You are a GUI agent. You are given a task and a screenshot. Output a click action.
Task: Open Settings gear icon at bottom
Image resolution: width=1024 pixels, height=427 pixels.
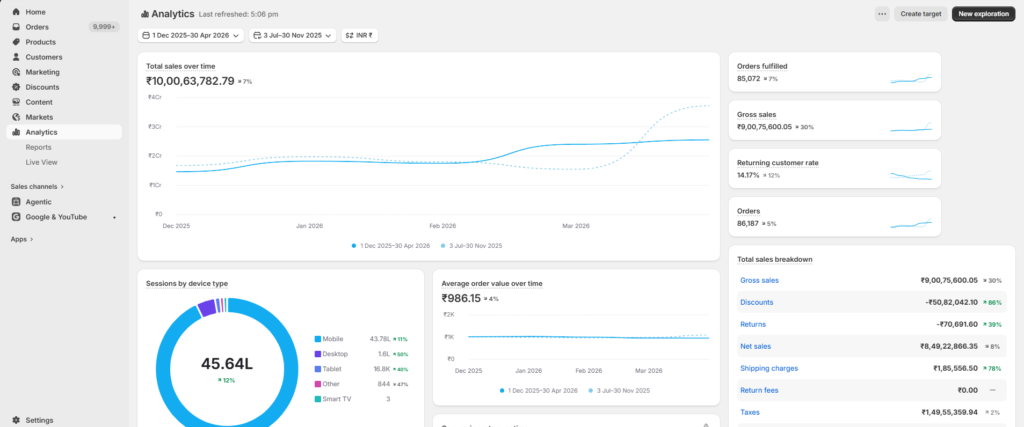(16, 420)
